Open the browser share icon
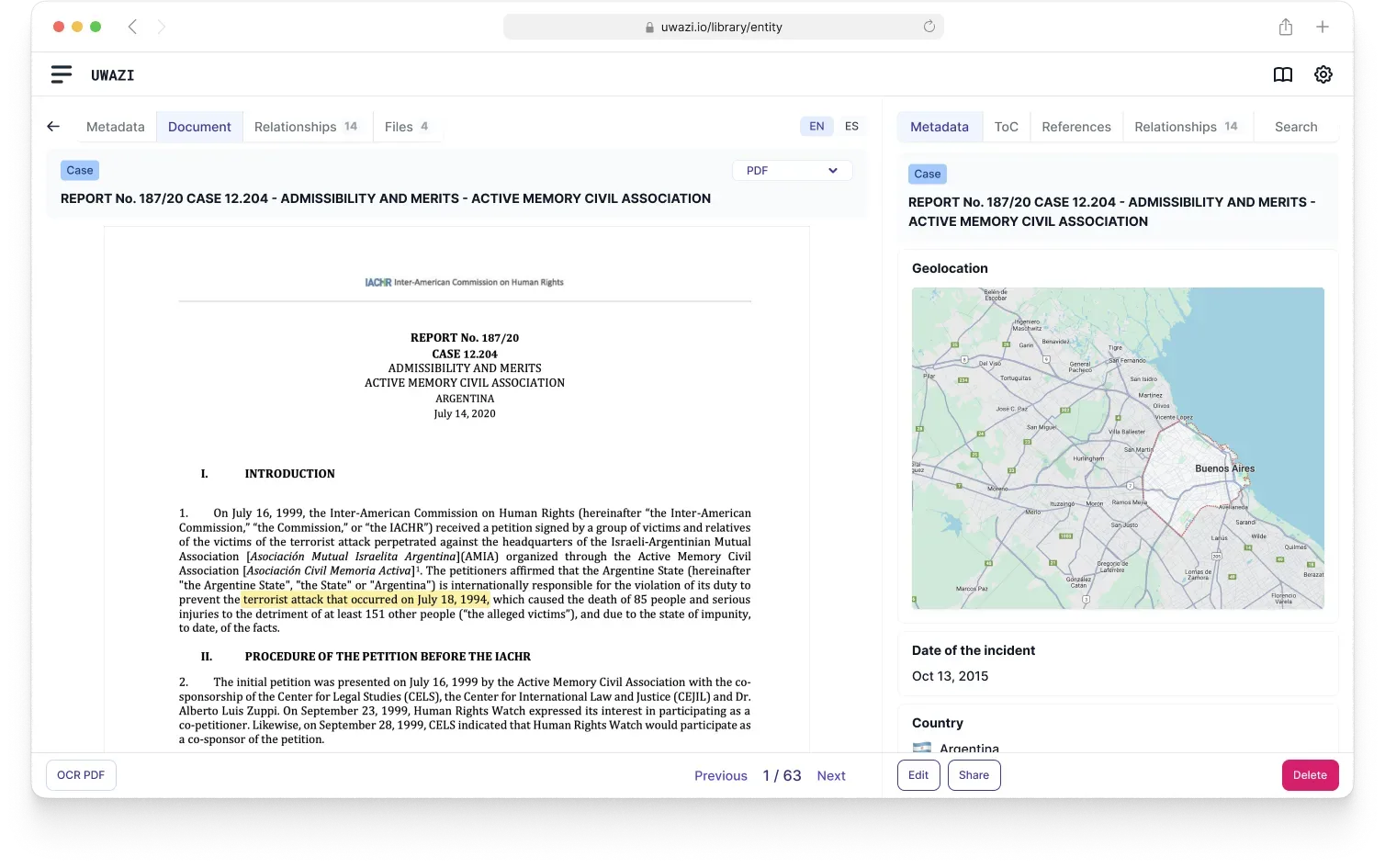 point(1285,27)
